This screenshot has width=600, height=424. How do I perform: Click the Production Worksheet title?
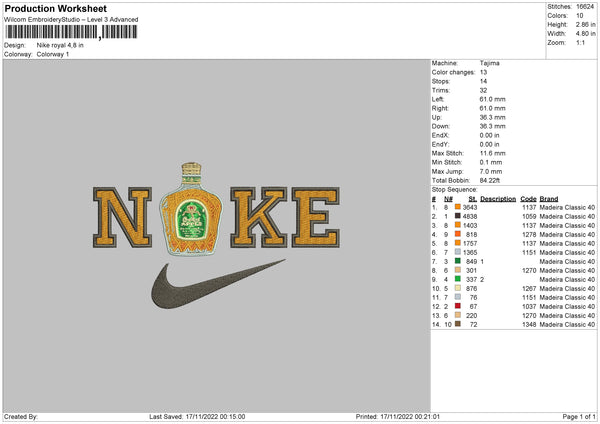tap(55, 8)
